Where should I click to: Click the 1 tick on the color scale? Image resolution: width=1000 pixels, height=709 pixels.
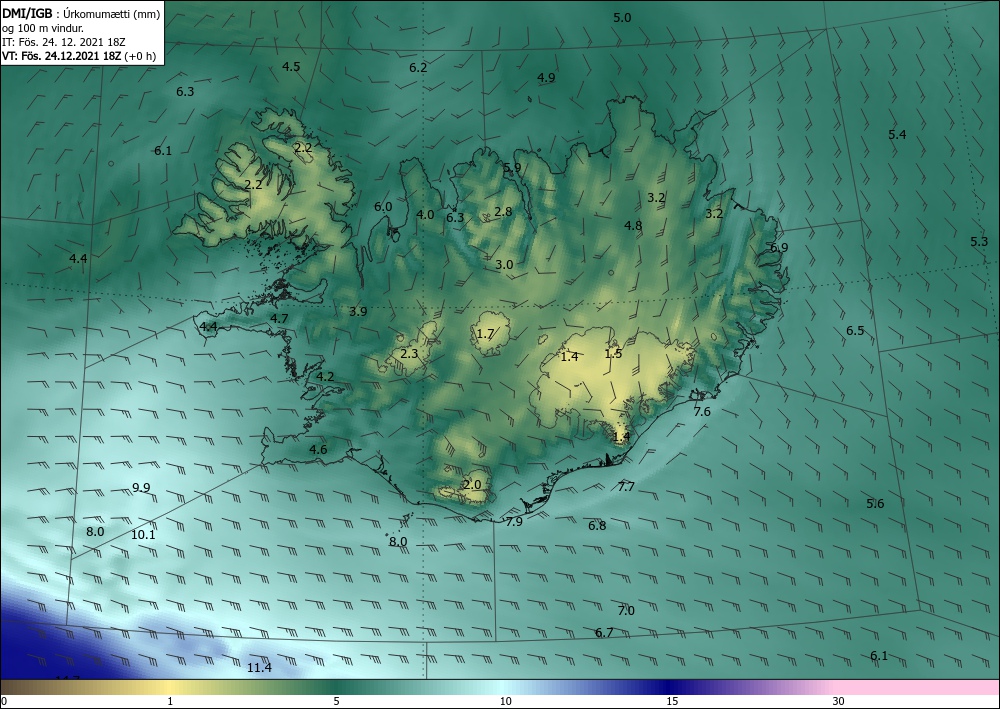[x=170, y=702]
